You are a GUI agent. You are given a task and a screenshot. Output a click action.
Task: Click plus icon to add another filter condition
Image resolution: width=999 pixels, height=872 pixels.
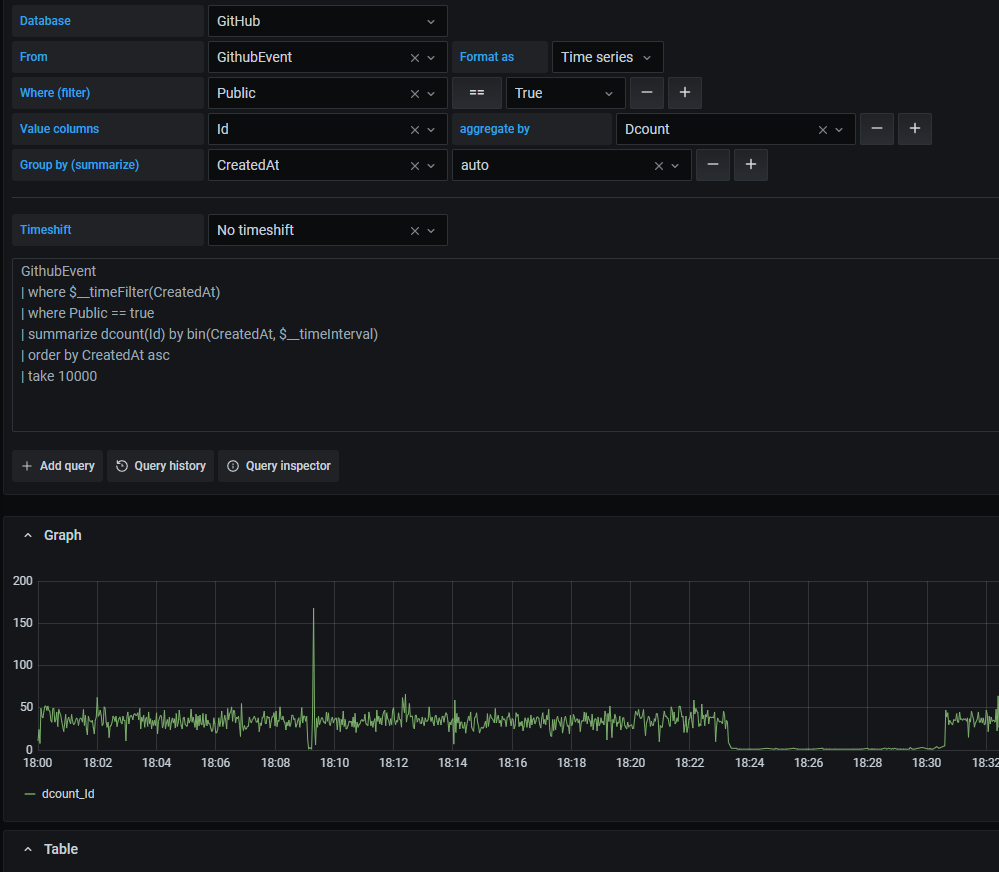[x=684, y=92]
